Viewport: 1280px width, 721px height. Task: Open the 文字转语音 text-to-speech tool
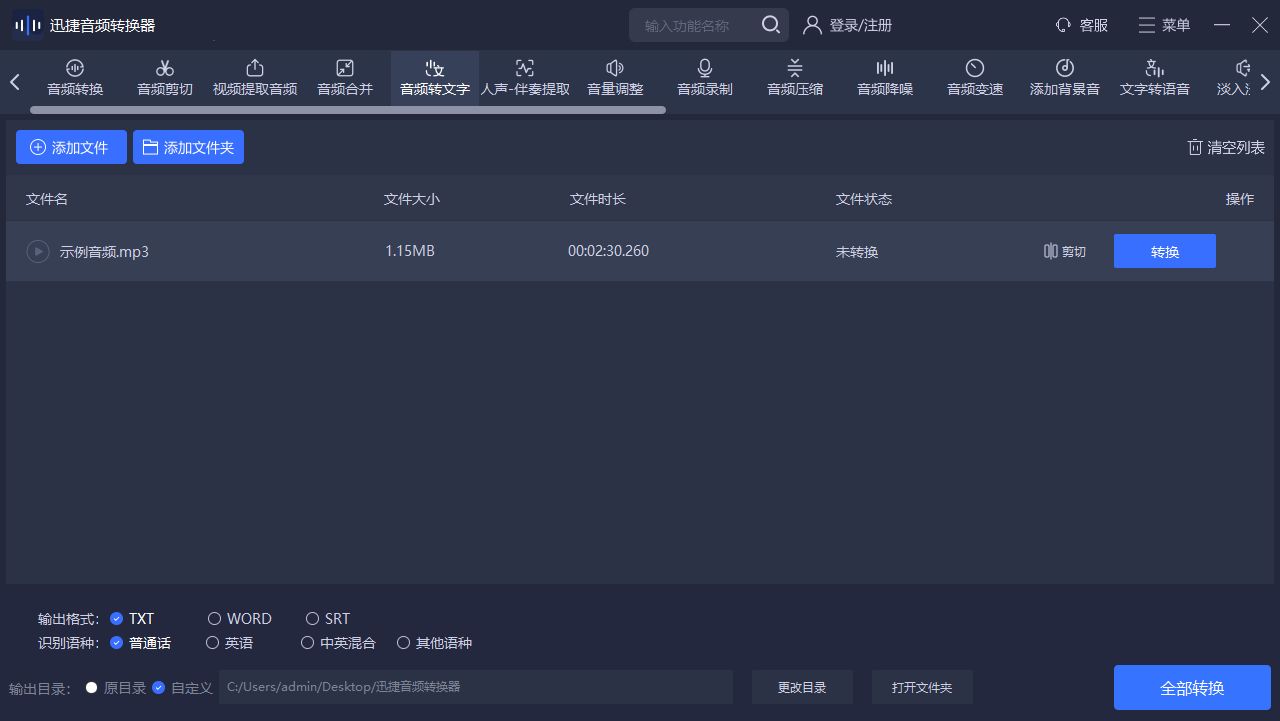pos(1155,77)
